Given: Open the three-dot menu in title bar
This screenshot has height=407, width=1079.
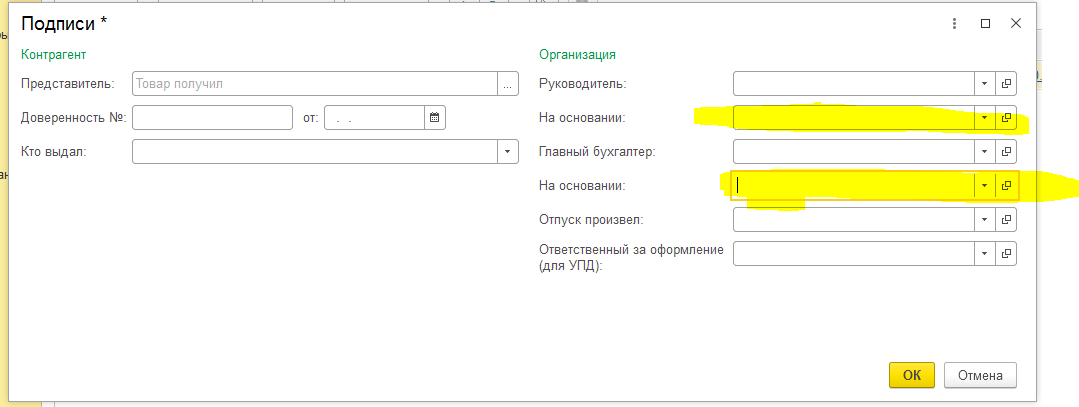Looking at the screenshot, I should 954,23.
